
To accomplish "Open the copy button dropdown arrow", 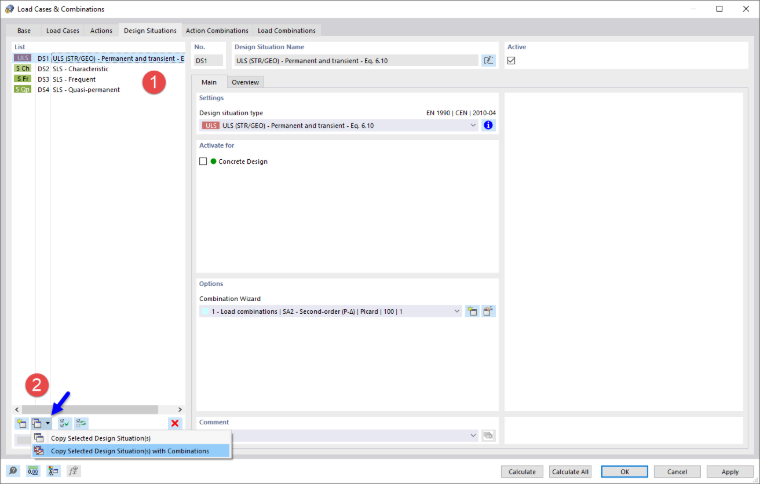I will [48, 423].
